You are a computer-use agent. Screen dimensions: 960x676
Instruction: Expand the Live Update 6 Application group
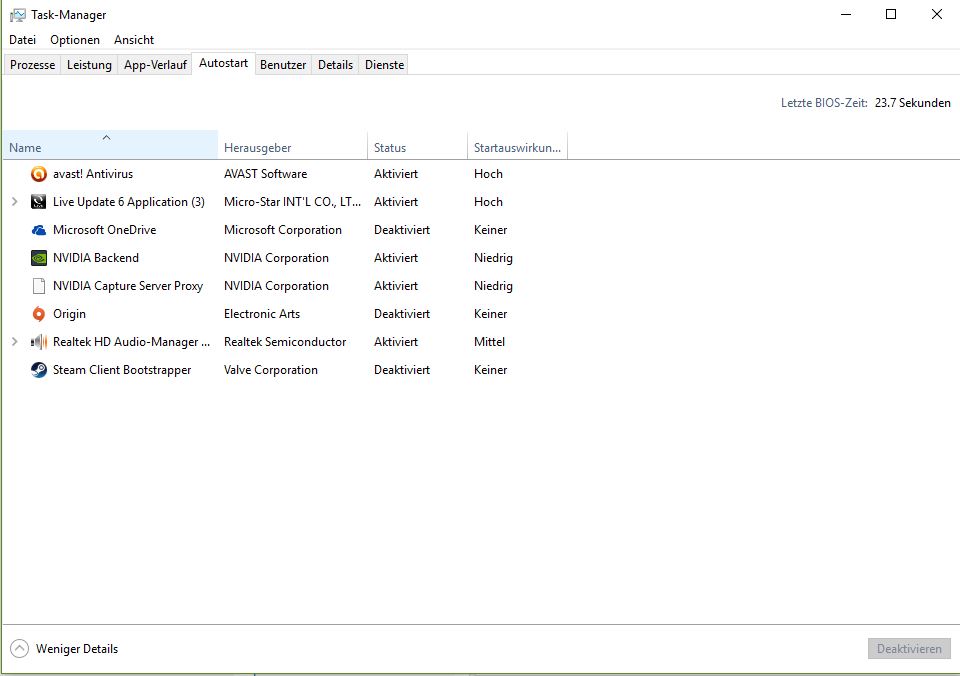point(15,201)
